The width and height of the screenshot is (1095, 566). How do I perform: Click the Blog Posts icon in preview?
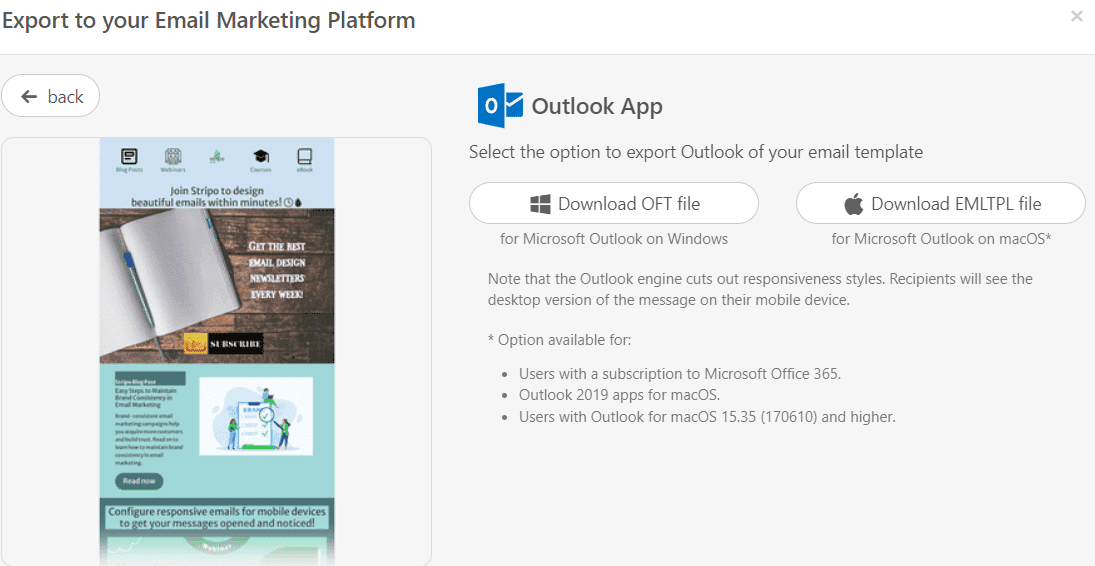[x=129, y=159]
